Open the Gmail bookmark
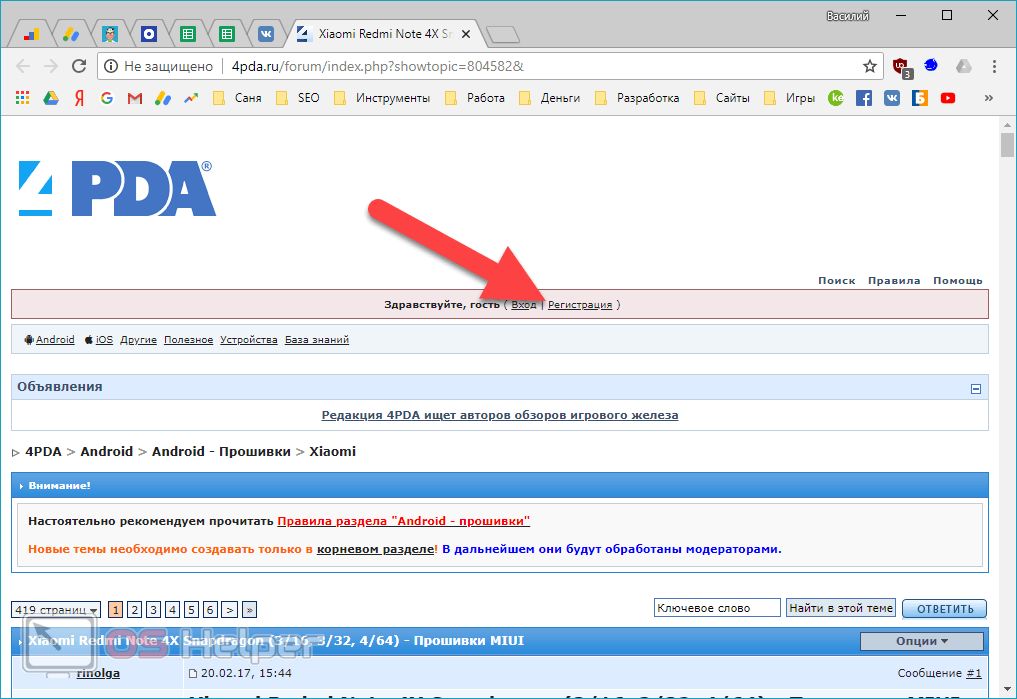1017x699 pixels. coord(135,98)
